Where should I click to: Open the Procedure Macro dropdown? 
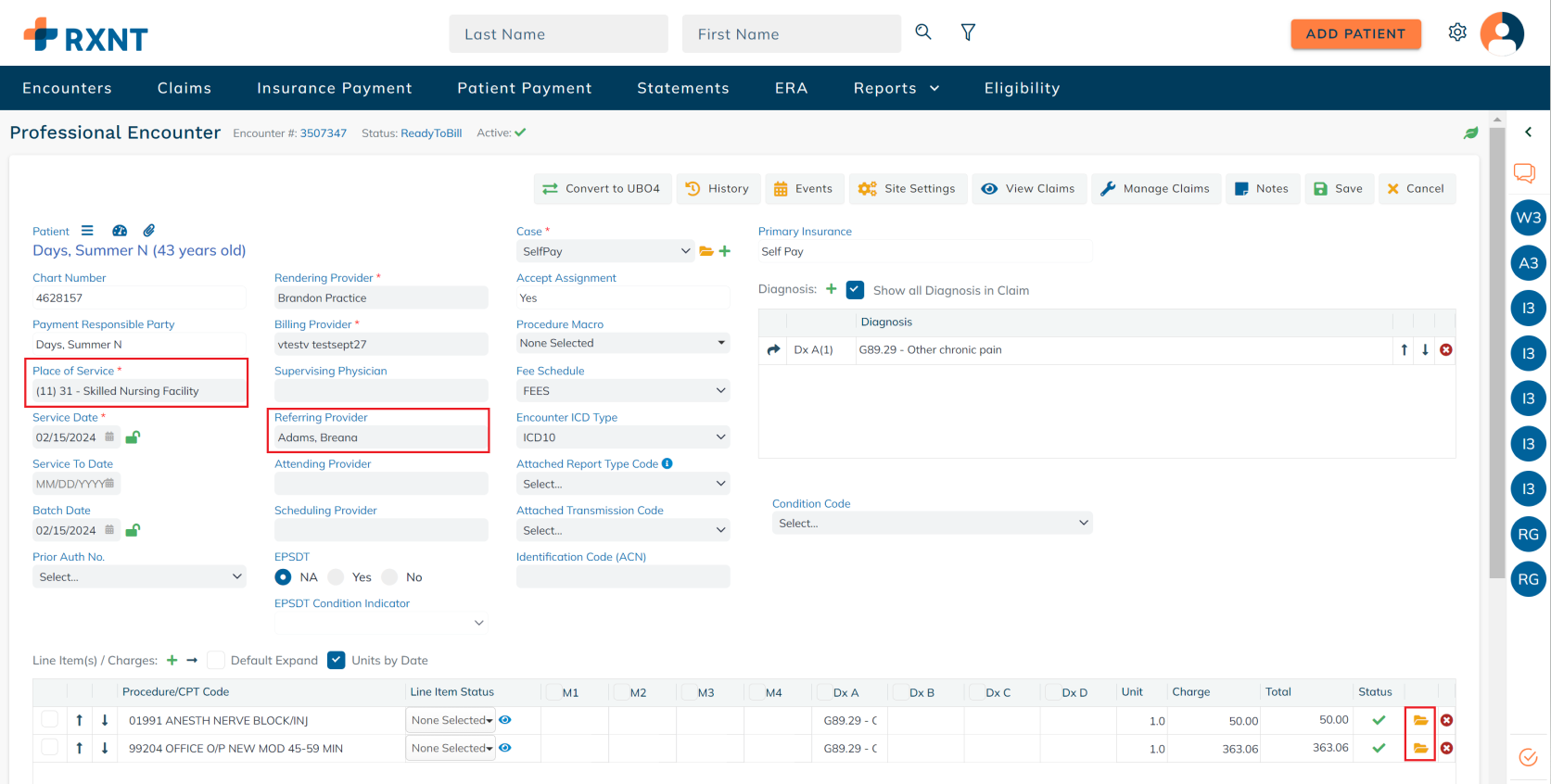point(623,343)
